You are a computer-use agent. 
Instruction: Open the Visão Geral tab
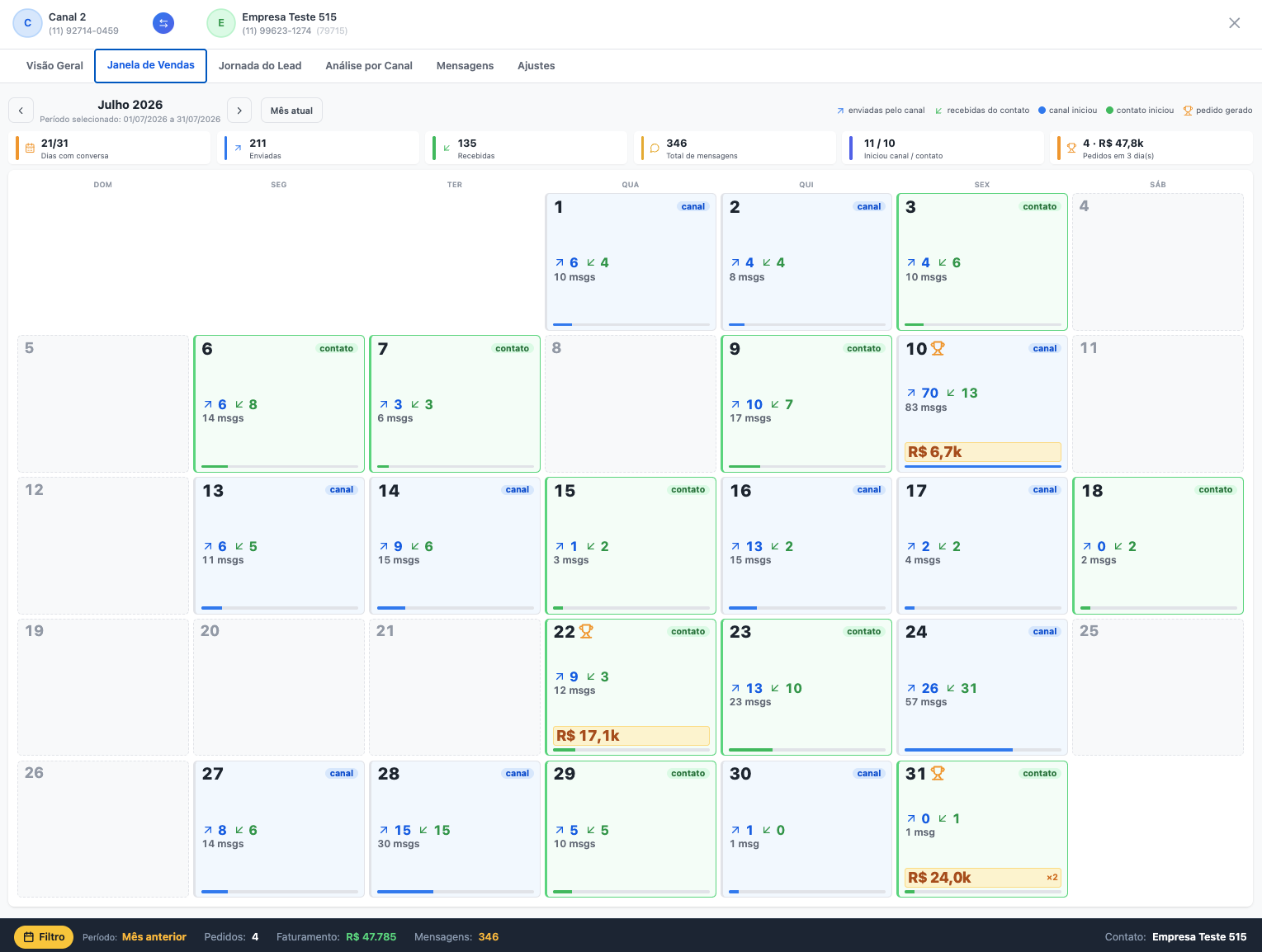pos(54,66)
